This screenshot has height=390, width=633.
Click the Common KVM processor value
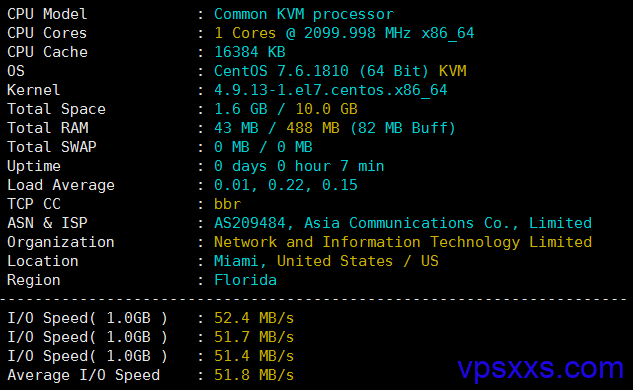(x=304, y=14)
